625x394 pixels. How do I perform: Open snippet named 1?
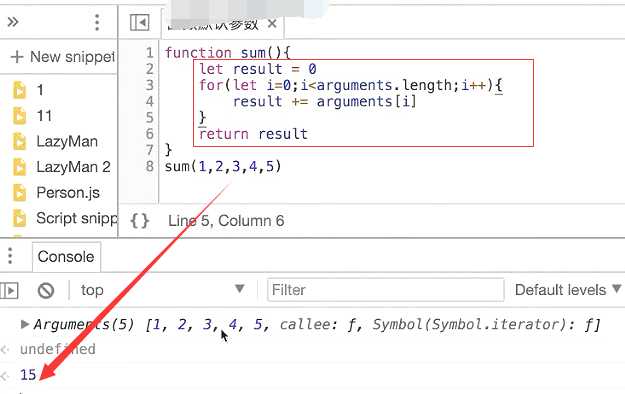coord(40,90)
